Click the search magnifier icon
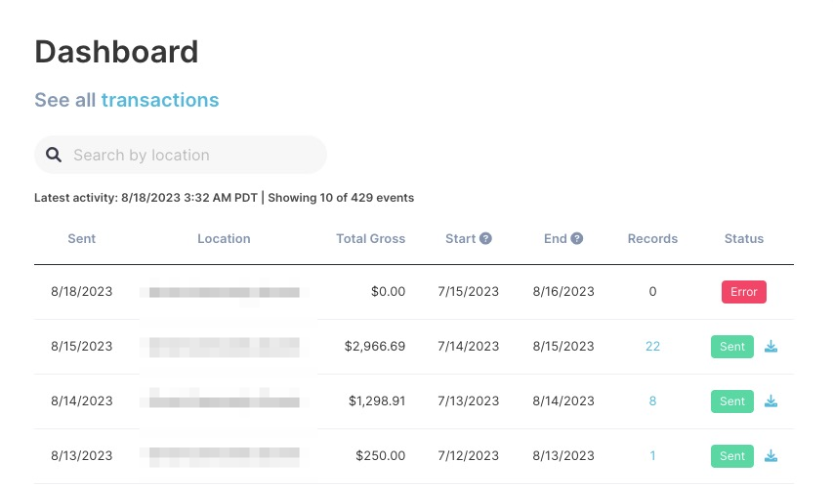 pos(54,155)
